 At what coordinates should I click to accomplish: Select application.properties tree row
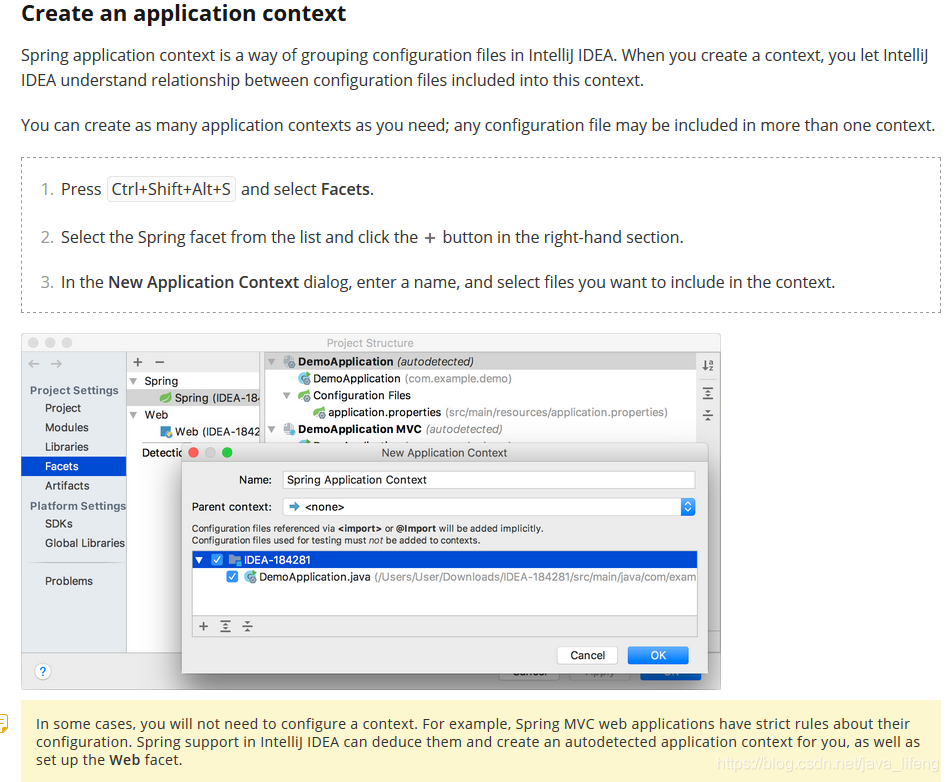(x=490, y=412)
